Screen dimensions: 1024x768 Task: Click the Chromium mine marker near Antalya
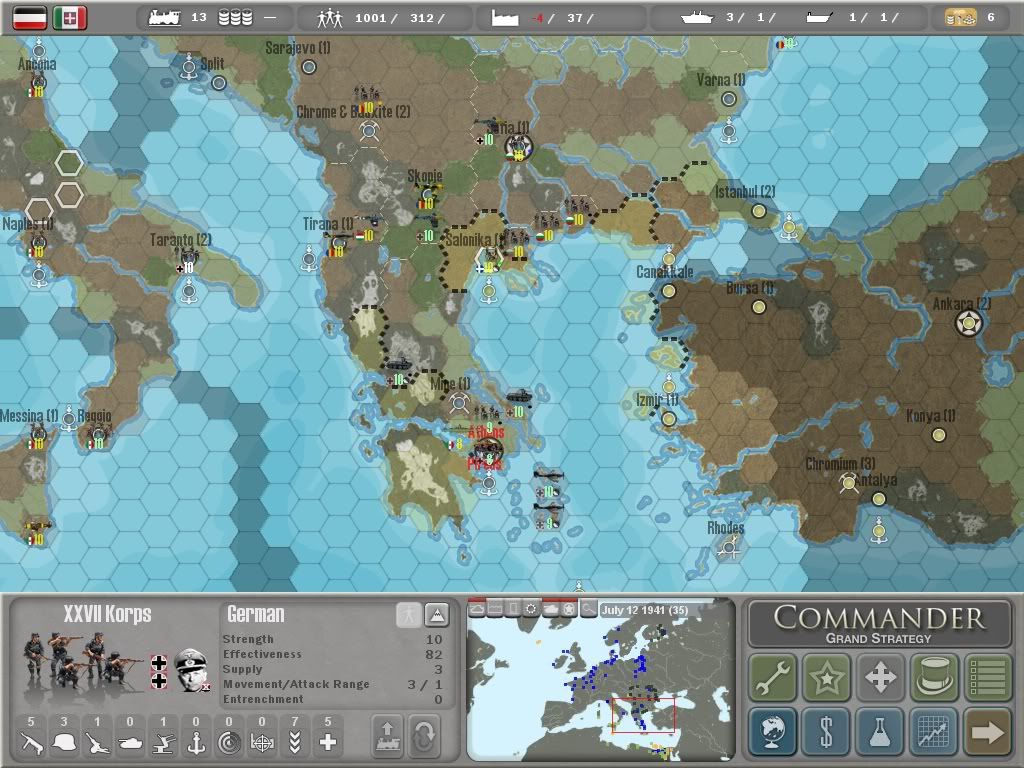click(848, 483)
